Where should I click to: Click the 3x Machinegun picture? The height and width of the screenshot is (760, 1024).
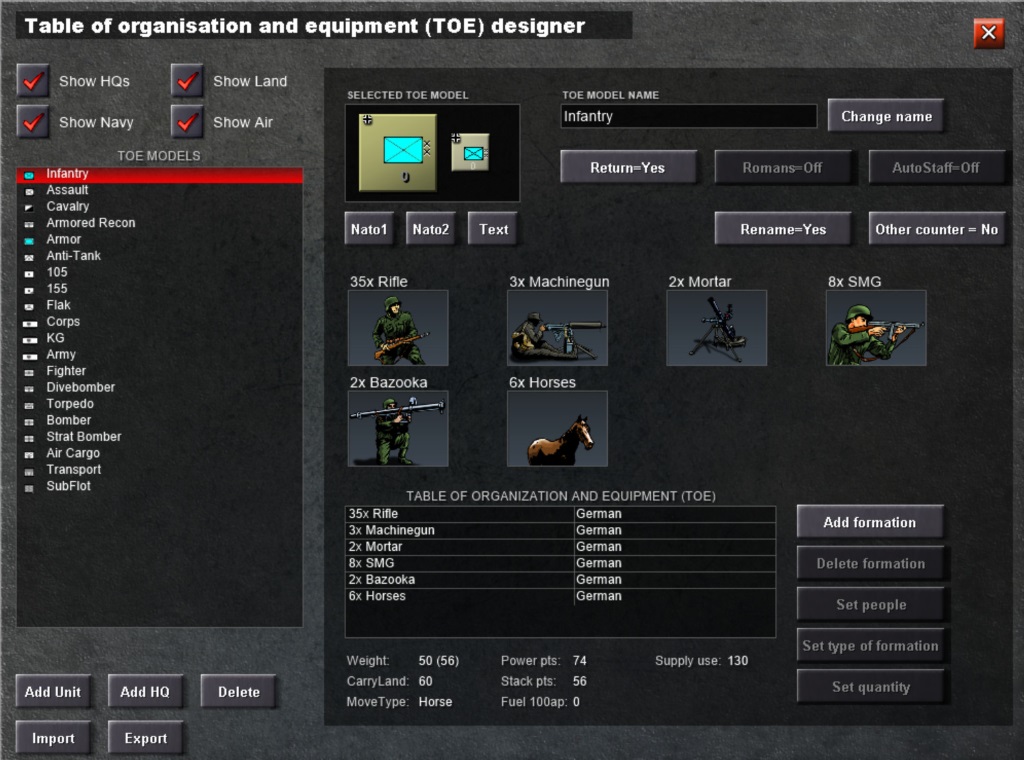pos(557,328)
